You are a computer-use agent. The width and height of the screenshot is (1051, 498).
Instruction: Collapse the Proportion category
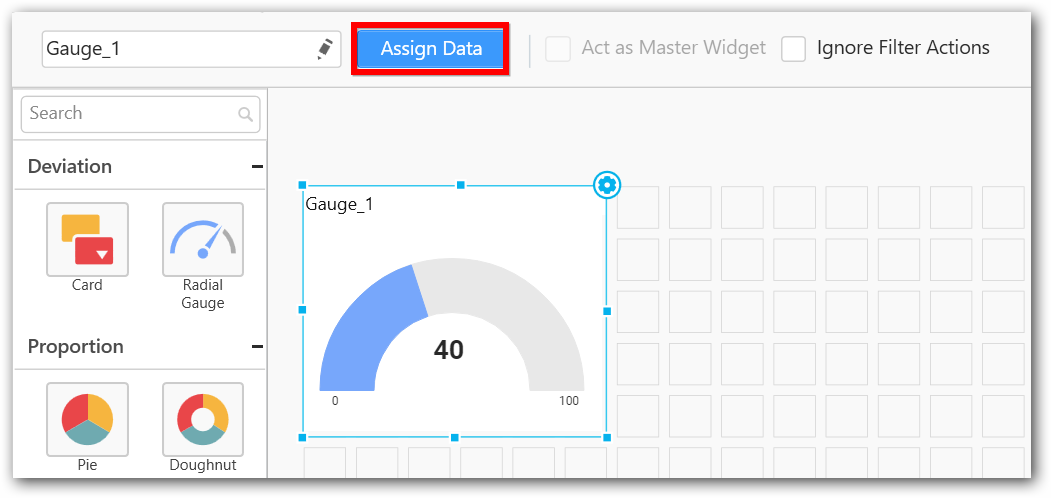click(x=257, y=347)
